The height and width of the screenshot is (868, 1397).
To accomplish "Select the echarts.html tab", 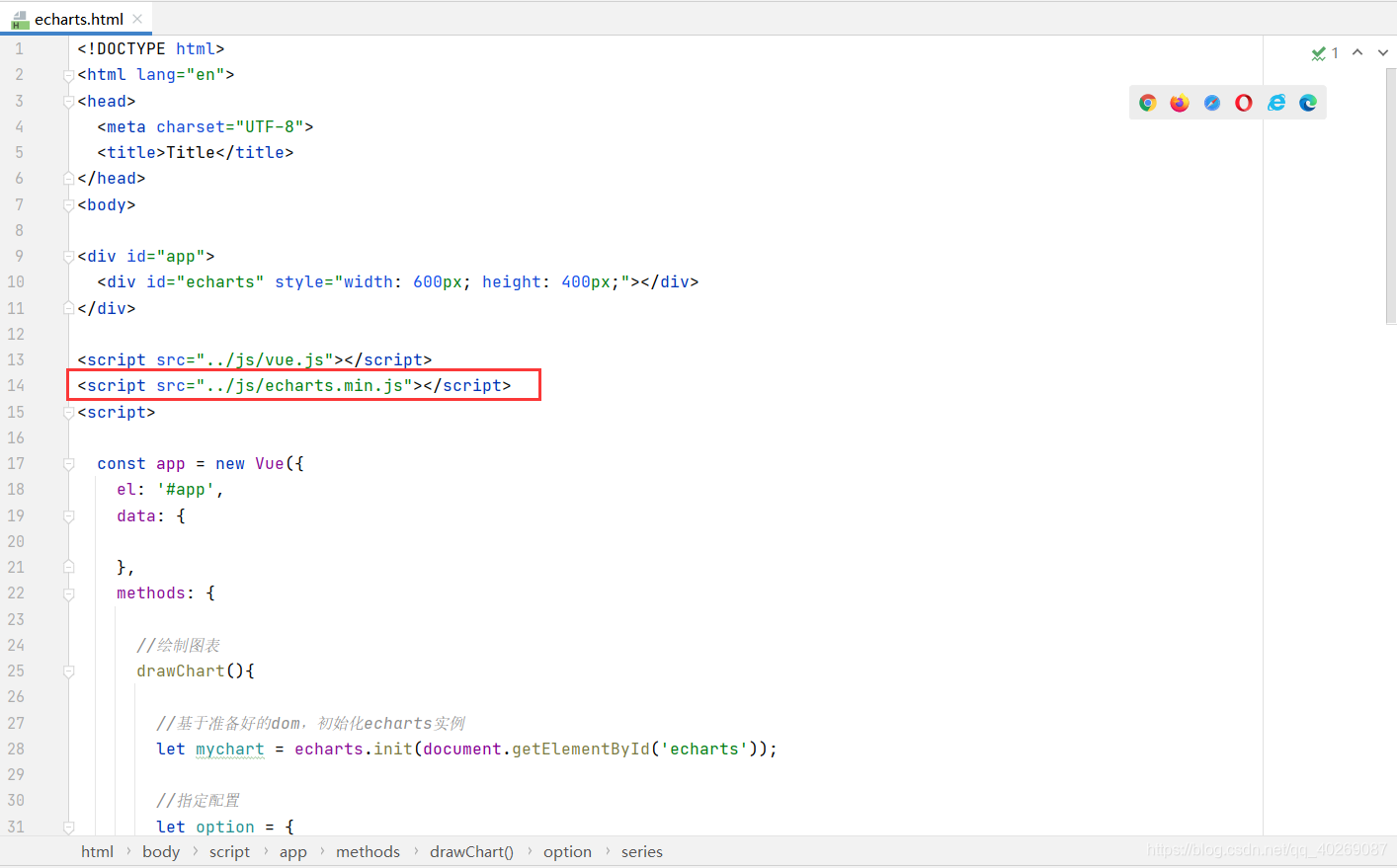I will (x=77, y=19).
